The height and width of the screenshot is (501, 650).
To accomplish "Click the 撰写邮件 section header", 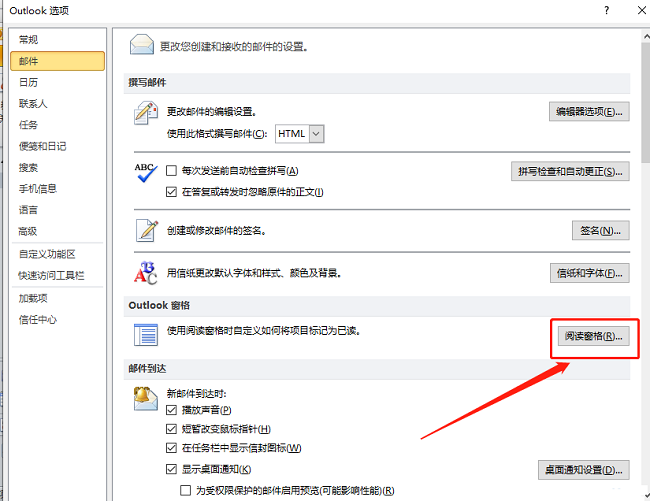I will coord(377,82).
